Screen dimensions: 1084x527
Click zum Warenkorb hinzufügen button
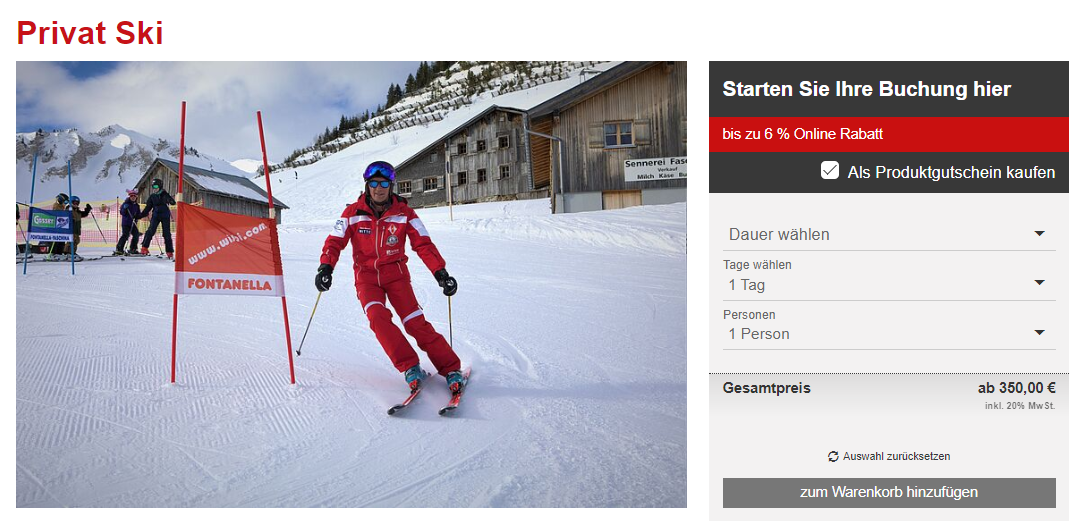click(889, 492)
